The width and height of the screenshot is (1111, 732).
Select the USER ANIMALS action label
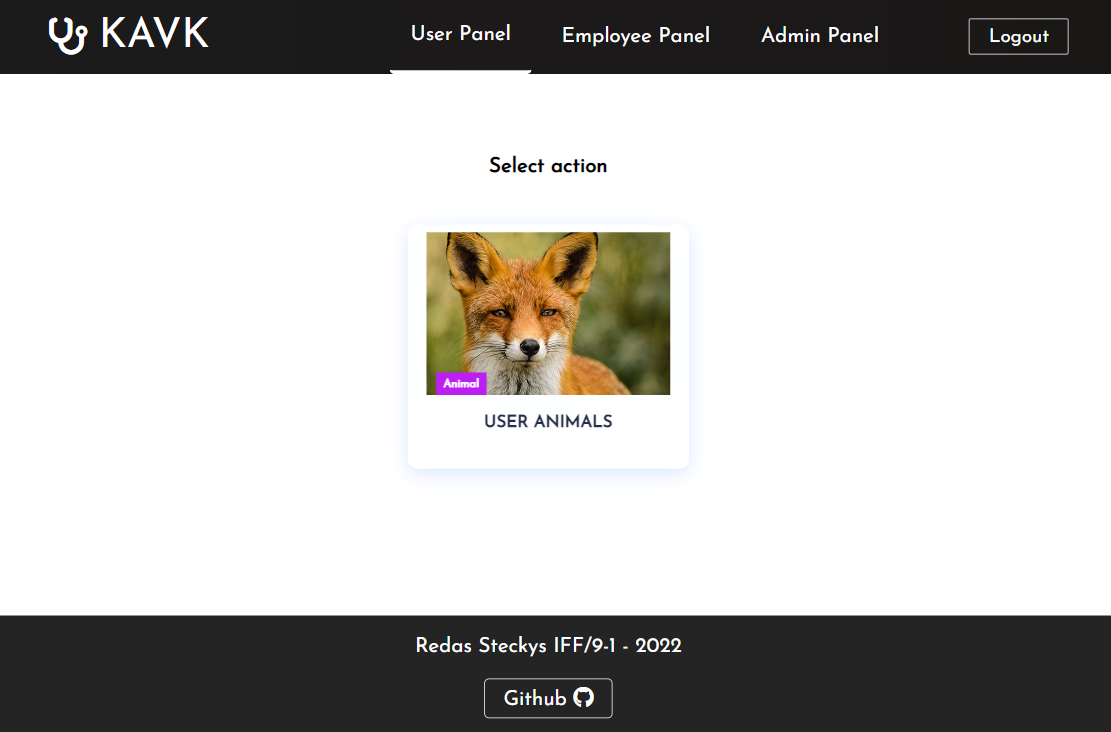[548, 421]
